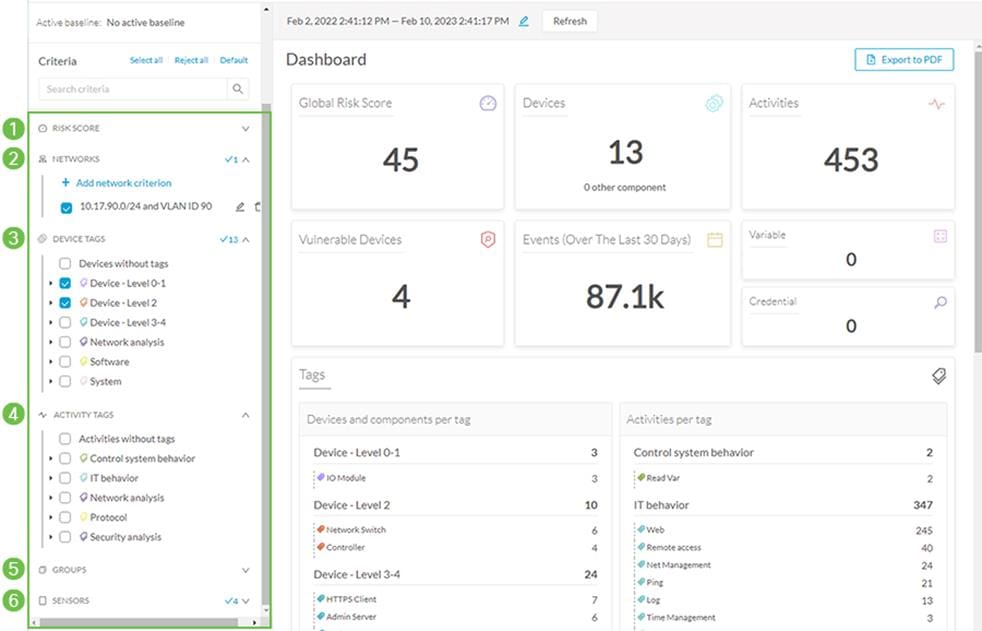Screen dimensions: 982x631
Task: Expand the RISK SCORE section
Action: tap(246, 127)
